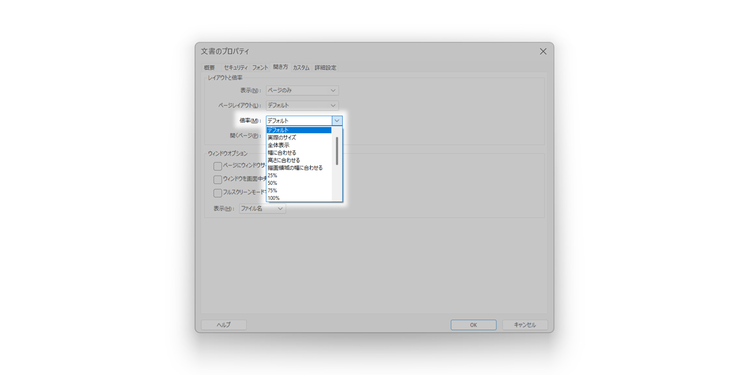Image resolution: width=750 pixels, height=375 pixels.
Task: Choose 幅に合わせる in the zoom list
Action: tap(299, 153)
